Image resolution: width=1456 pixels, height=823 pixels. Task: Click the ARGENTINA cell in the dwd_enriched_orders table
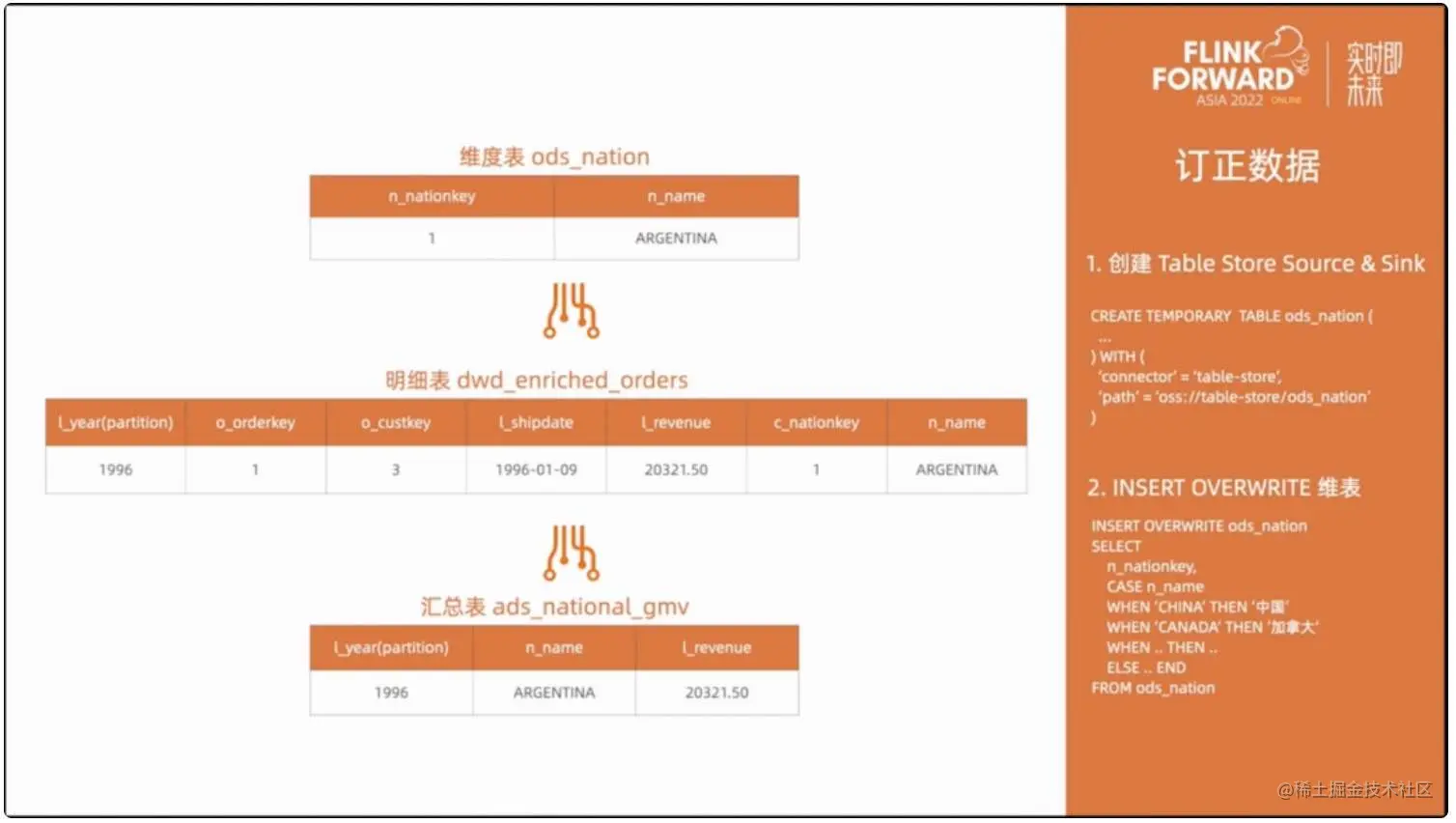(x=957, y=469)
